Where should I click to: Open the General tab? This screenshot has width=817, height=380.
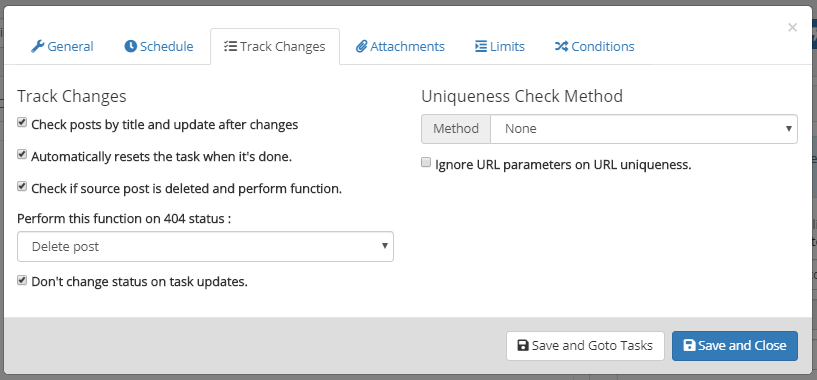(x=62, y=46)
